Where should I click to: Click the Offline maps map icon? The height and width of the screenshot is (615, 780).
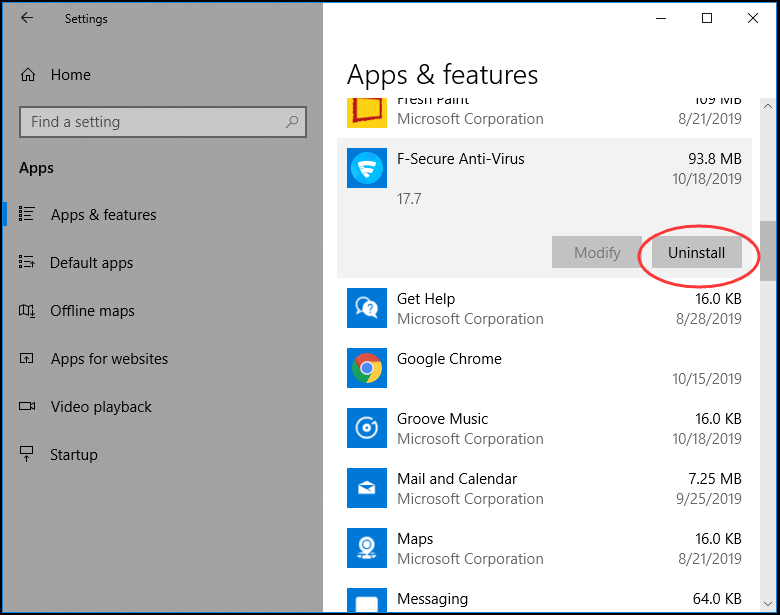pos(27,310)
